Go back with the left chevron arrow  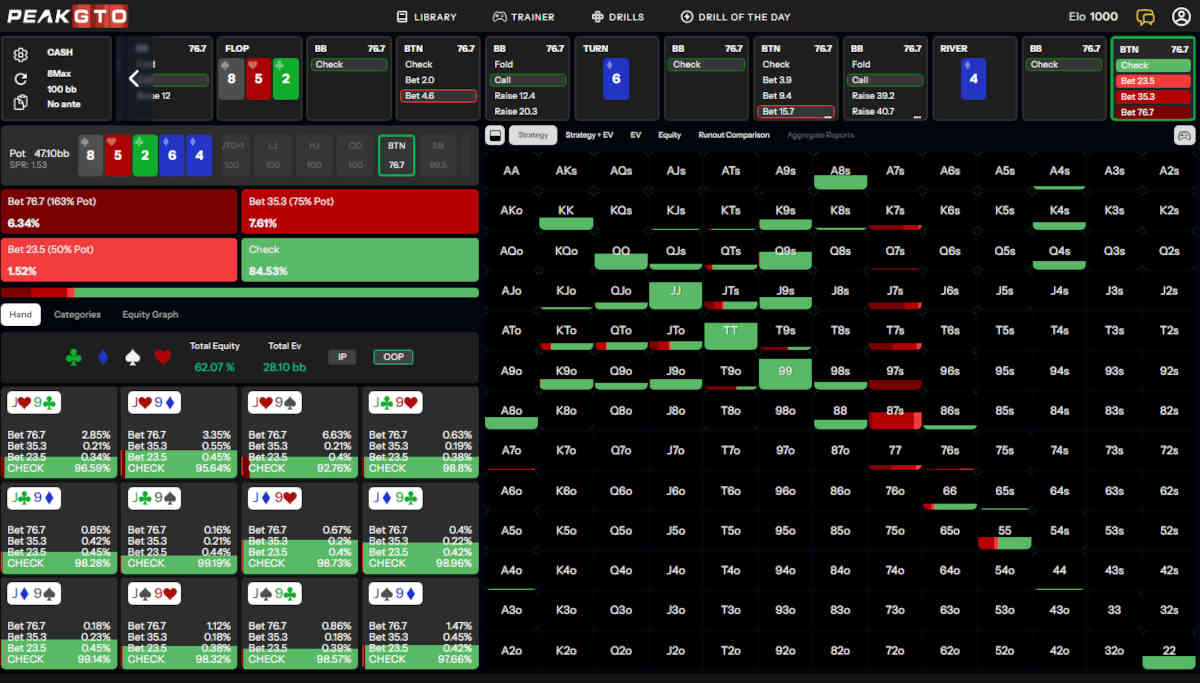point(134,79)
